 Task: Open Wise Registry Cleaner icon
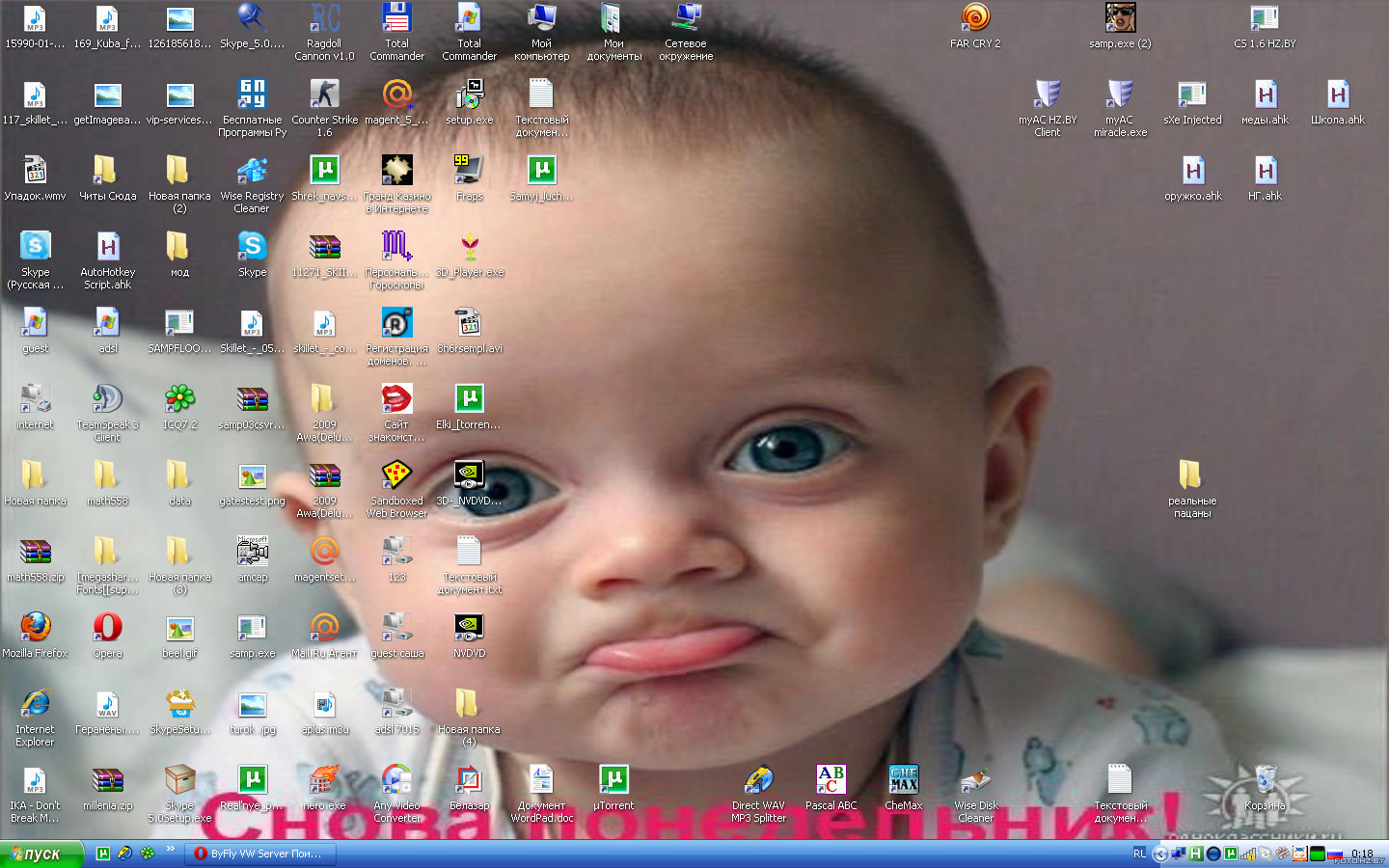click(252, 184)
